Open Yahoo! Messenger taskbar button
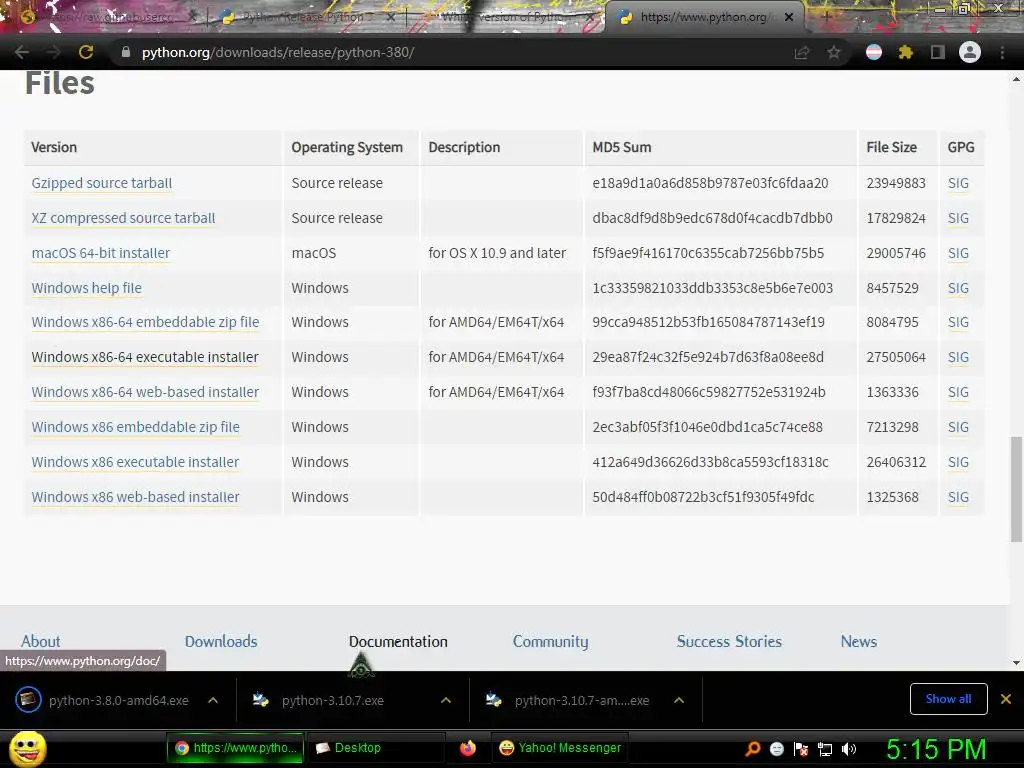The height and width of the screenshot is (768, 1024). pos(560,748)
